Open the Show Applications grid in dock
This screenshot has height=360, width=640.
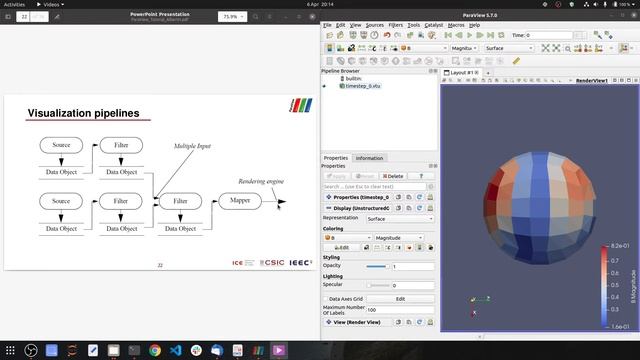[10, 350]
